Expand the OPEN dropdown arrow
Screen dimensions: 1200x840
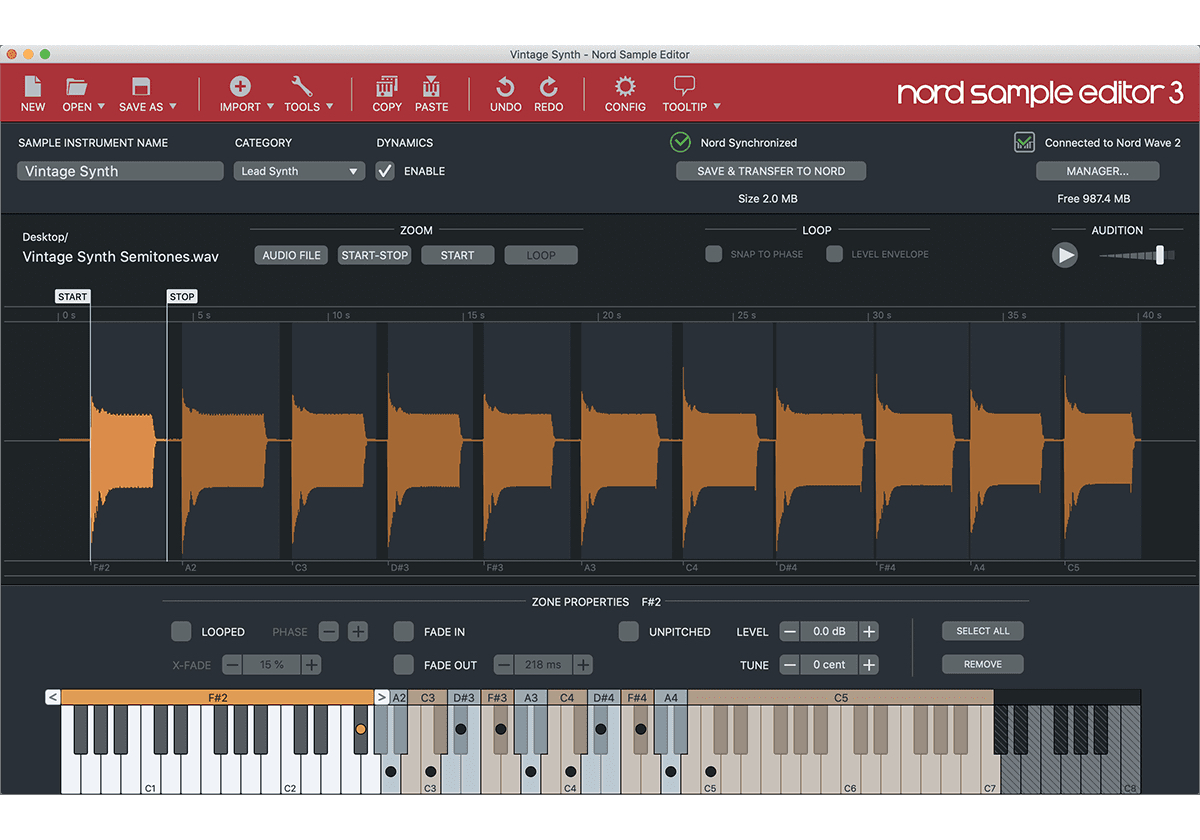[x=101, y=107]
